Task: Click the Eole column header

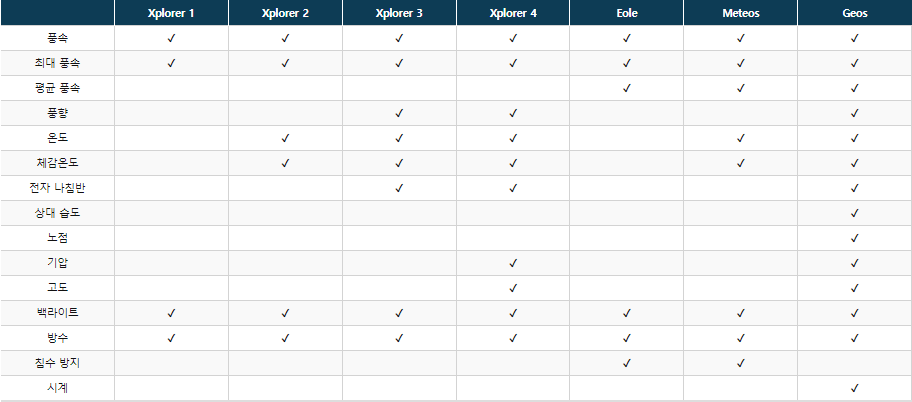Action: tap(626, 14)
